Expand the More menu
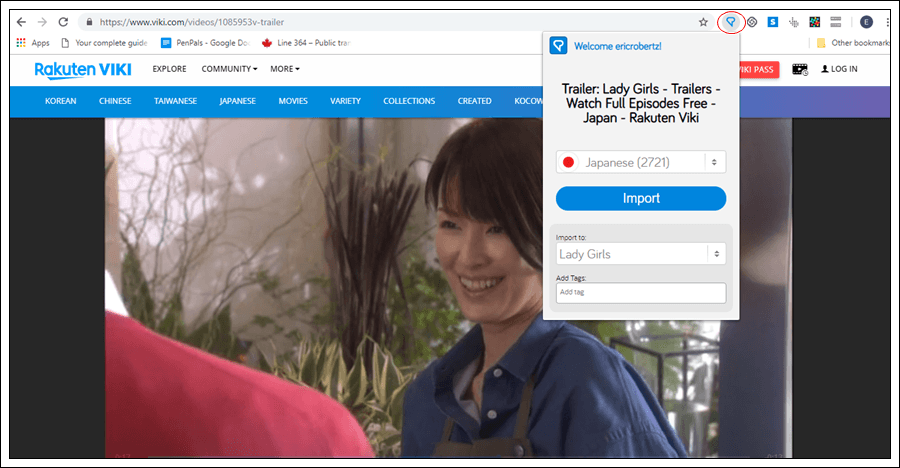The width and height of the screenshot is (900, 468). point(285,69)
